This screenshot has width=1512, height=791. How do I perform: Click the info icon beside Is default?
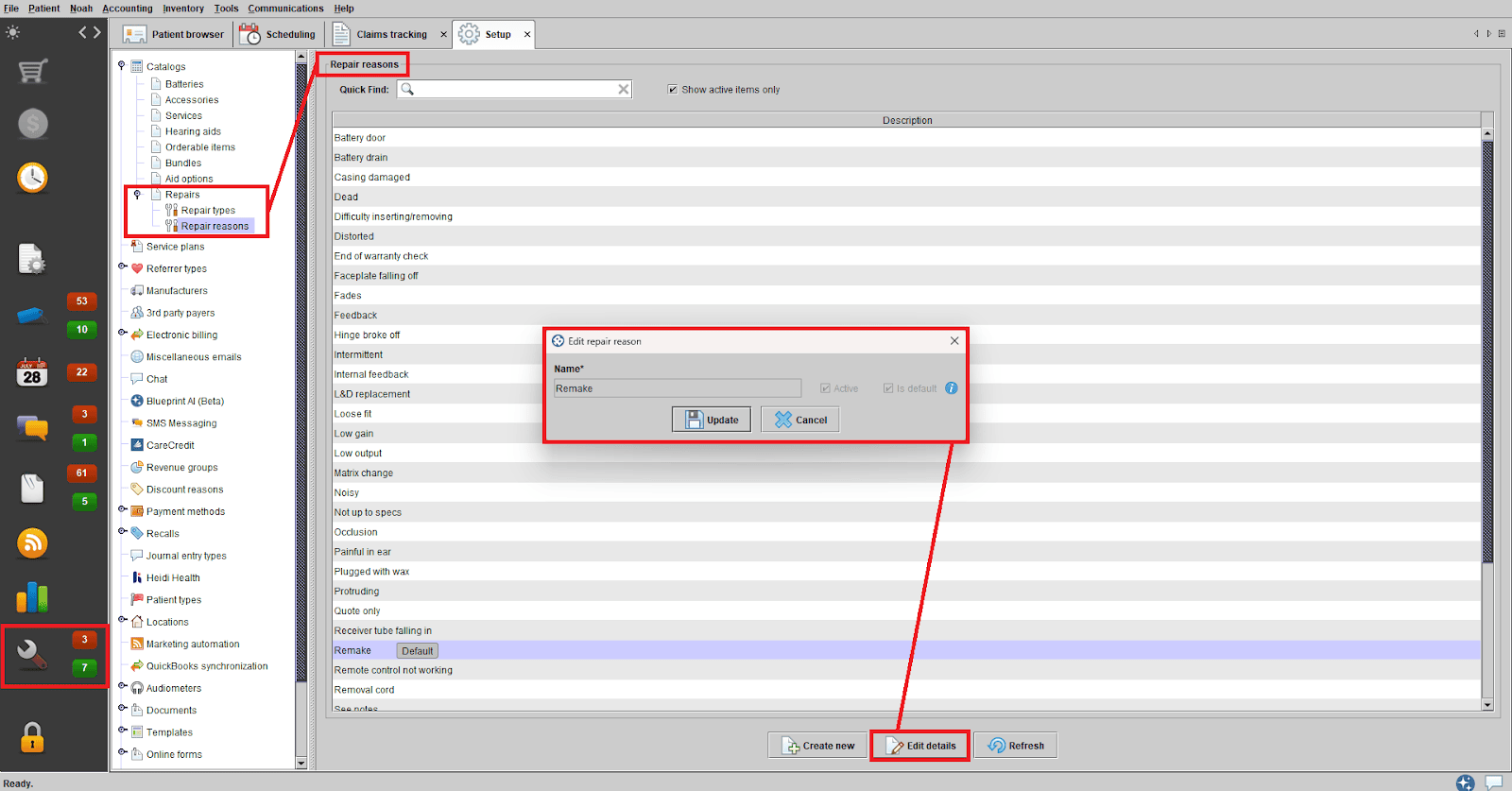coord(952,388)
